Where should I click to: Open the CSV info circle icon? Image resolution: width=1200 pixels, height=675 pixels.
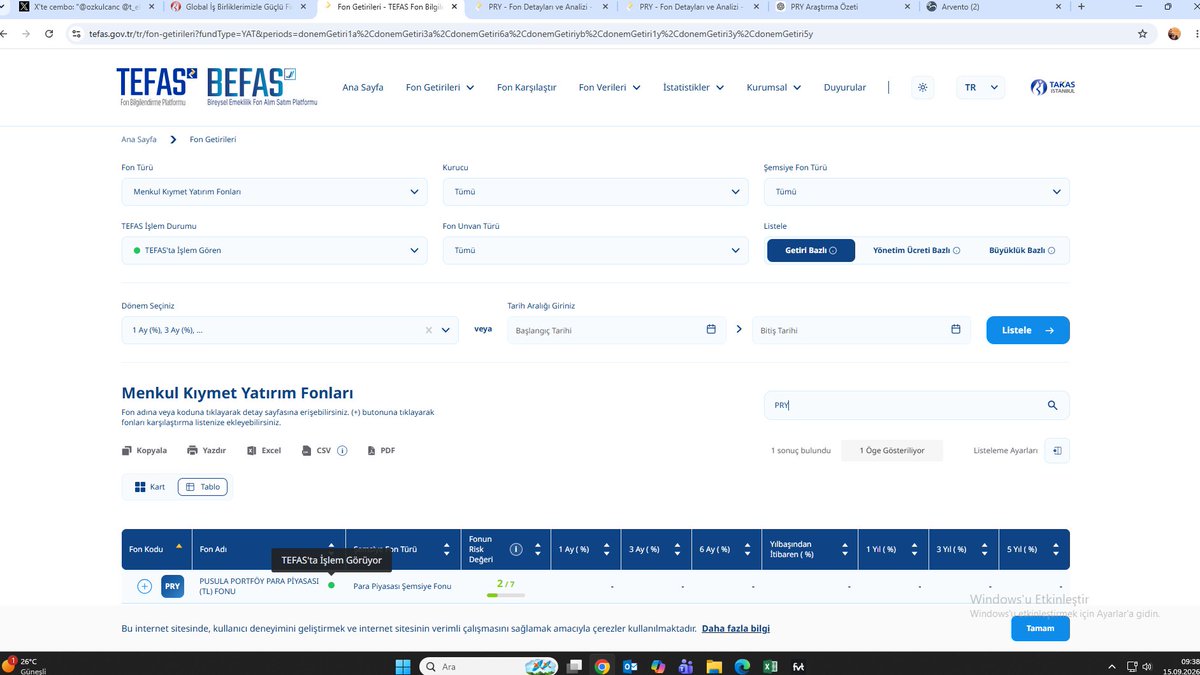[x=342, y=451]
